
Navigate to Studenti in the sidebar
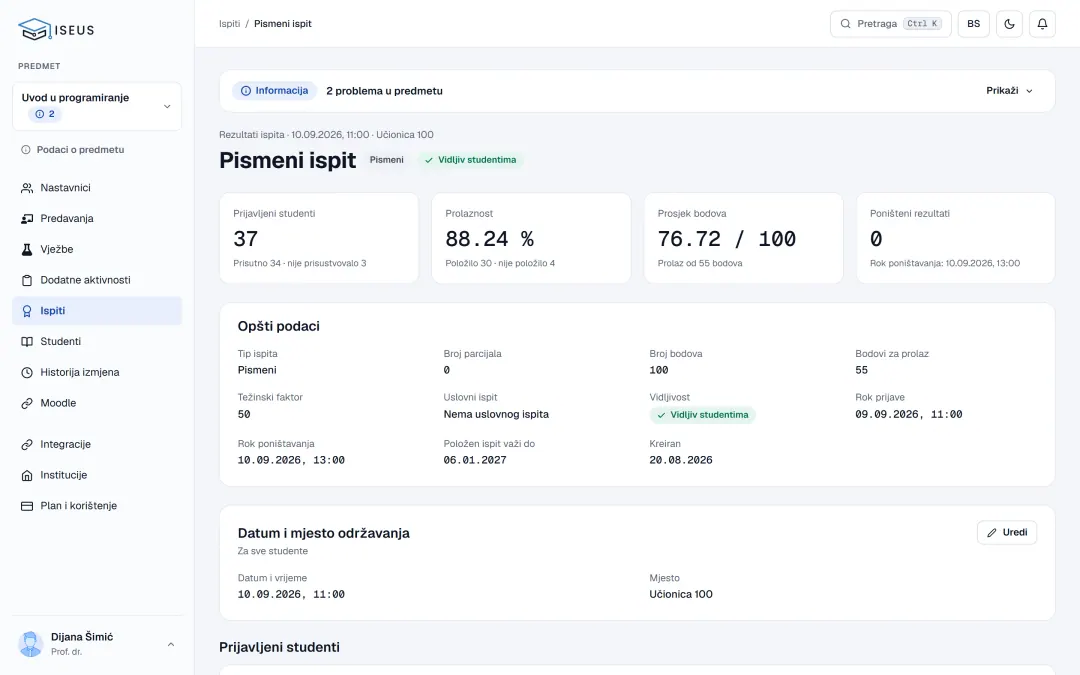click(x=97, y=342)
